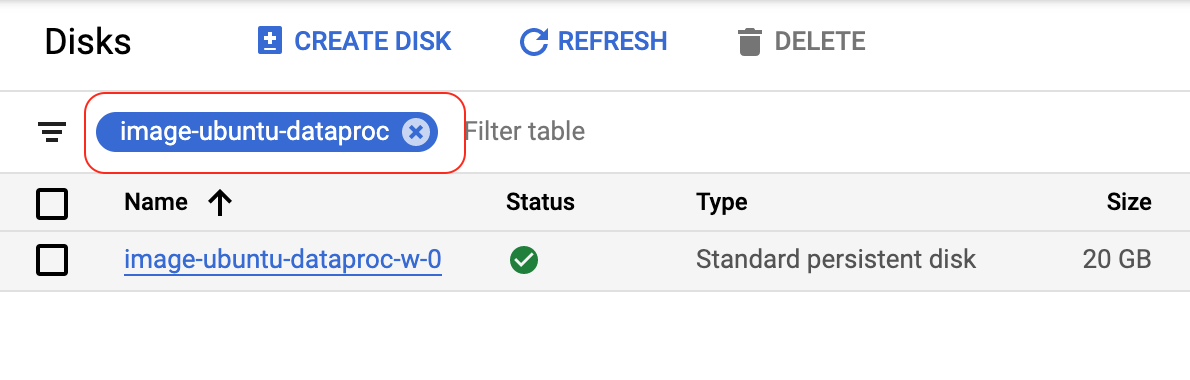Click the Create Disk plus icon
Screen dimensions: 1190x380
(269, 41)
